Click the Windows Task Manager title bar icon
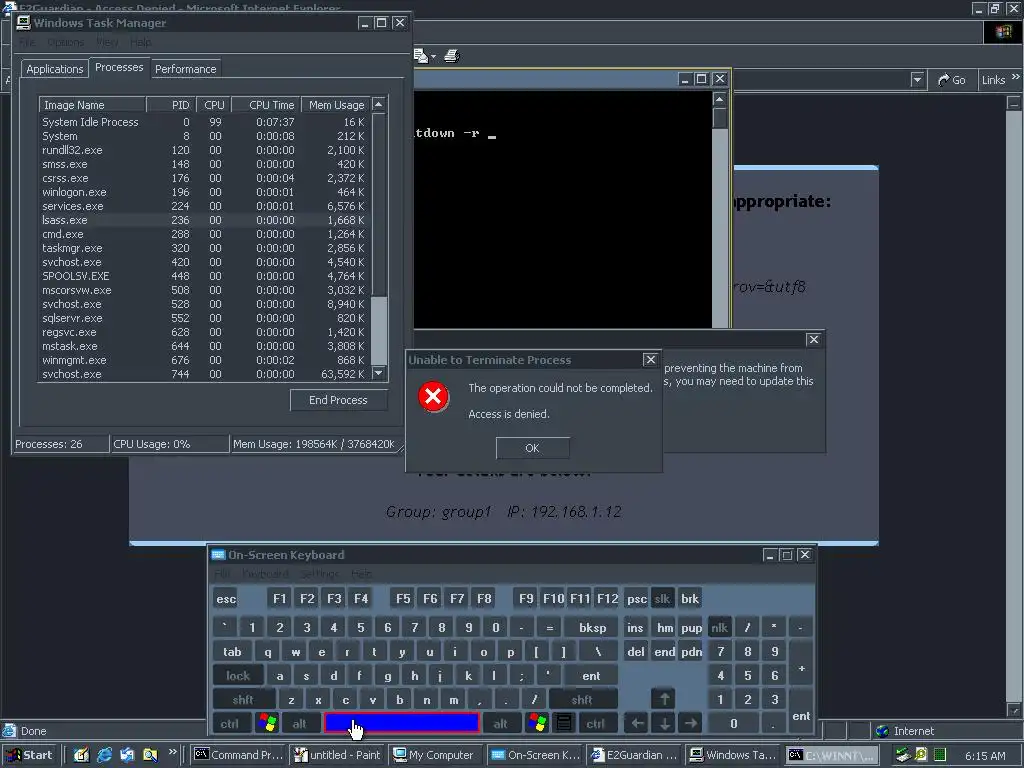 click(x=24, y=23)
